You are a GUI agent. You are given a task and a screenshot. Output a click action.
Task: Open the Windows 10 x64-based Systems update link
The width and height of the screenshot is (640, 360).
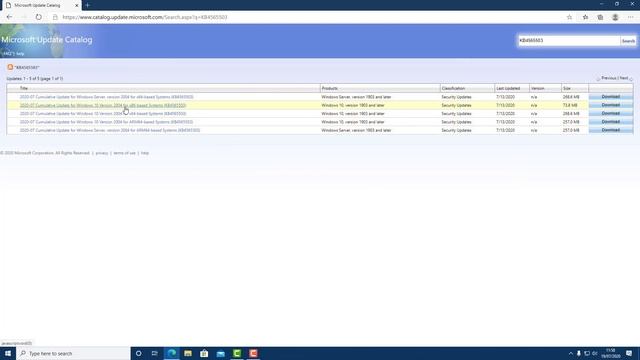[103, 113]
